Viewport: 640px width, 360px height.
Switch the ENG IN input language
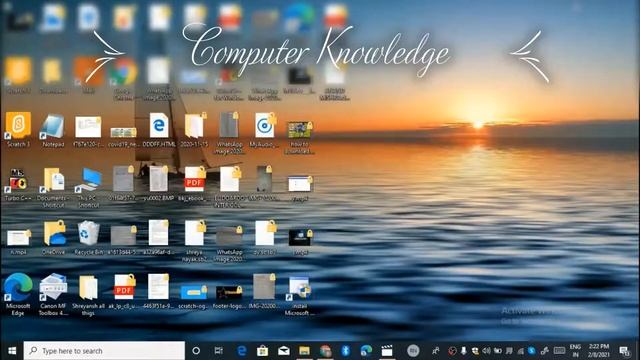[x=575, y=351]
